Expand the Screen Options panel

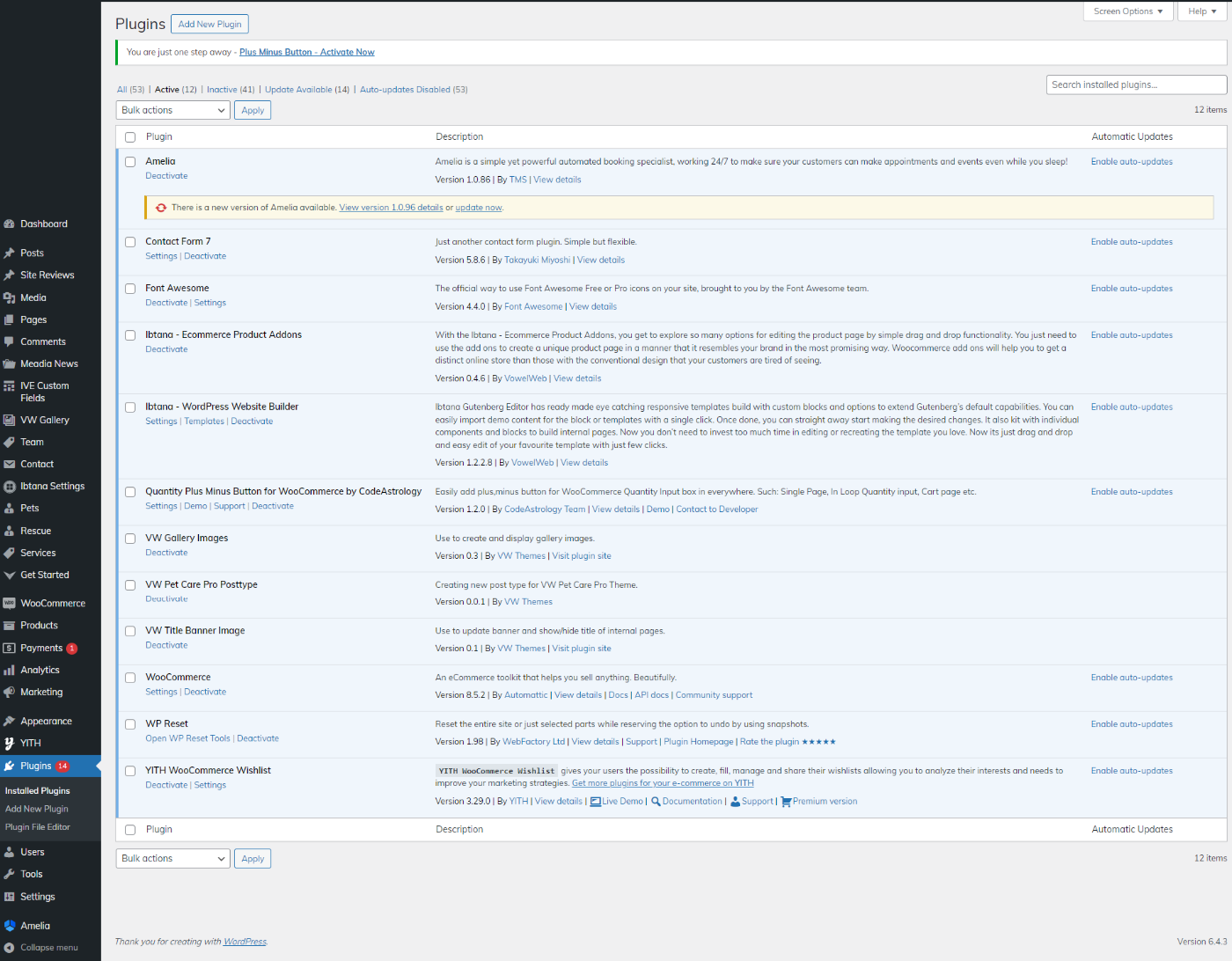coord(1127,11)
